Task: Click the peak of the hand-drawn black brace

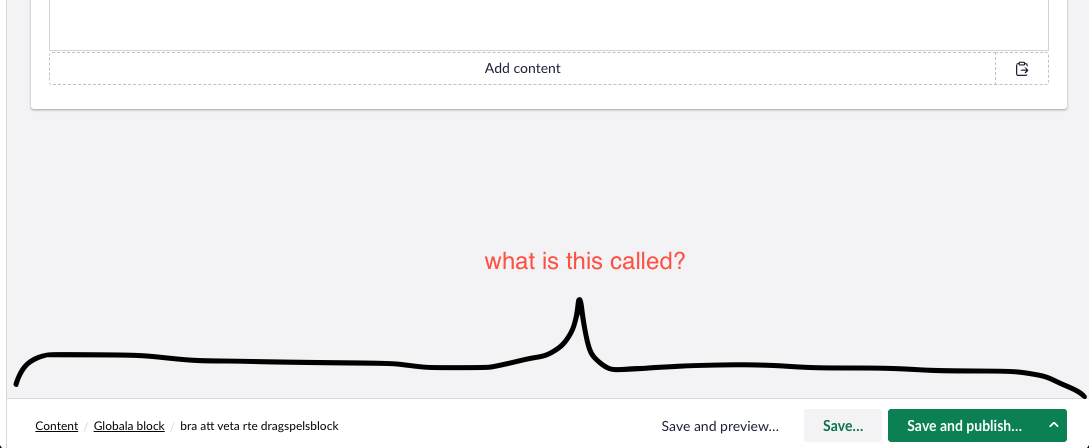Action: (x=579, y=303)
